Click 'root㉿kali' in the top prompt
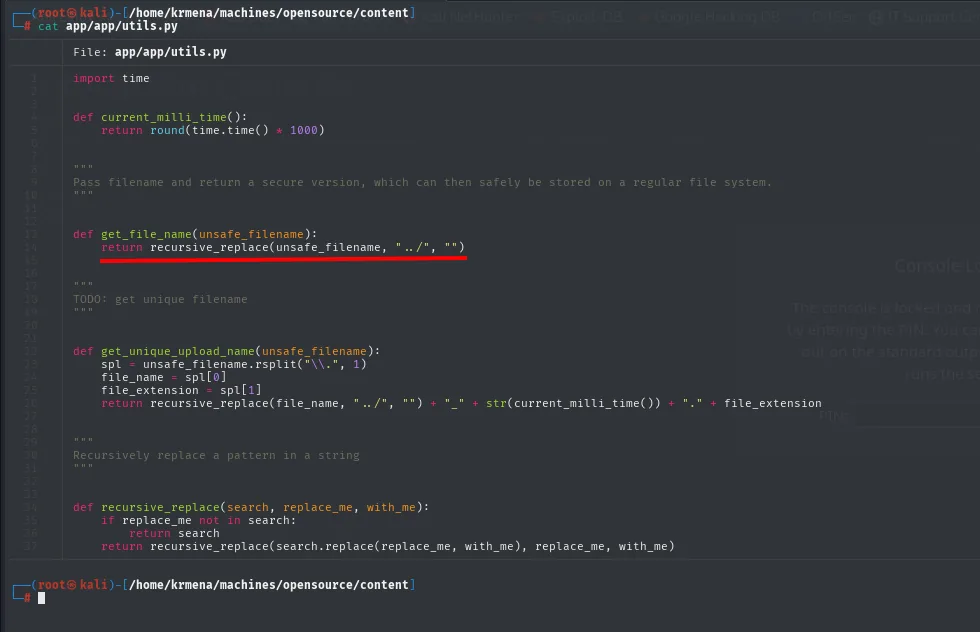Image resolution: width=980 pixels, height=632 pixels. click(x=73, y=13)
